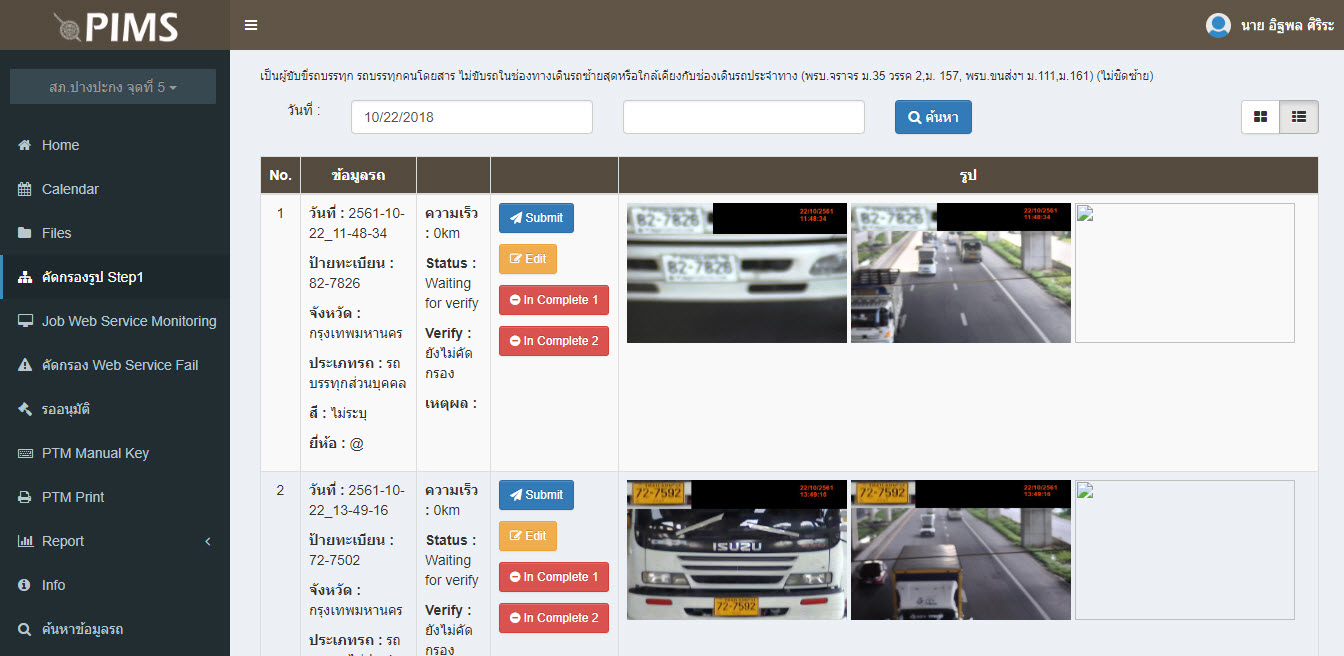Viewport: 1344px width, 656px height.
Task: Edit row 1 plate 82-7826
Action: (x=528, y=259)
